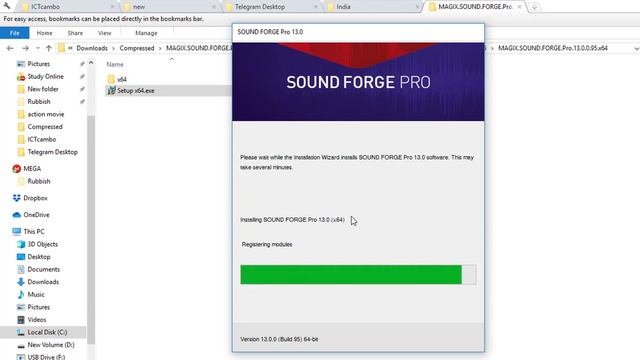
Task: Open the pinned Rubbish folder
Action: click(39, 102)
